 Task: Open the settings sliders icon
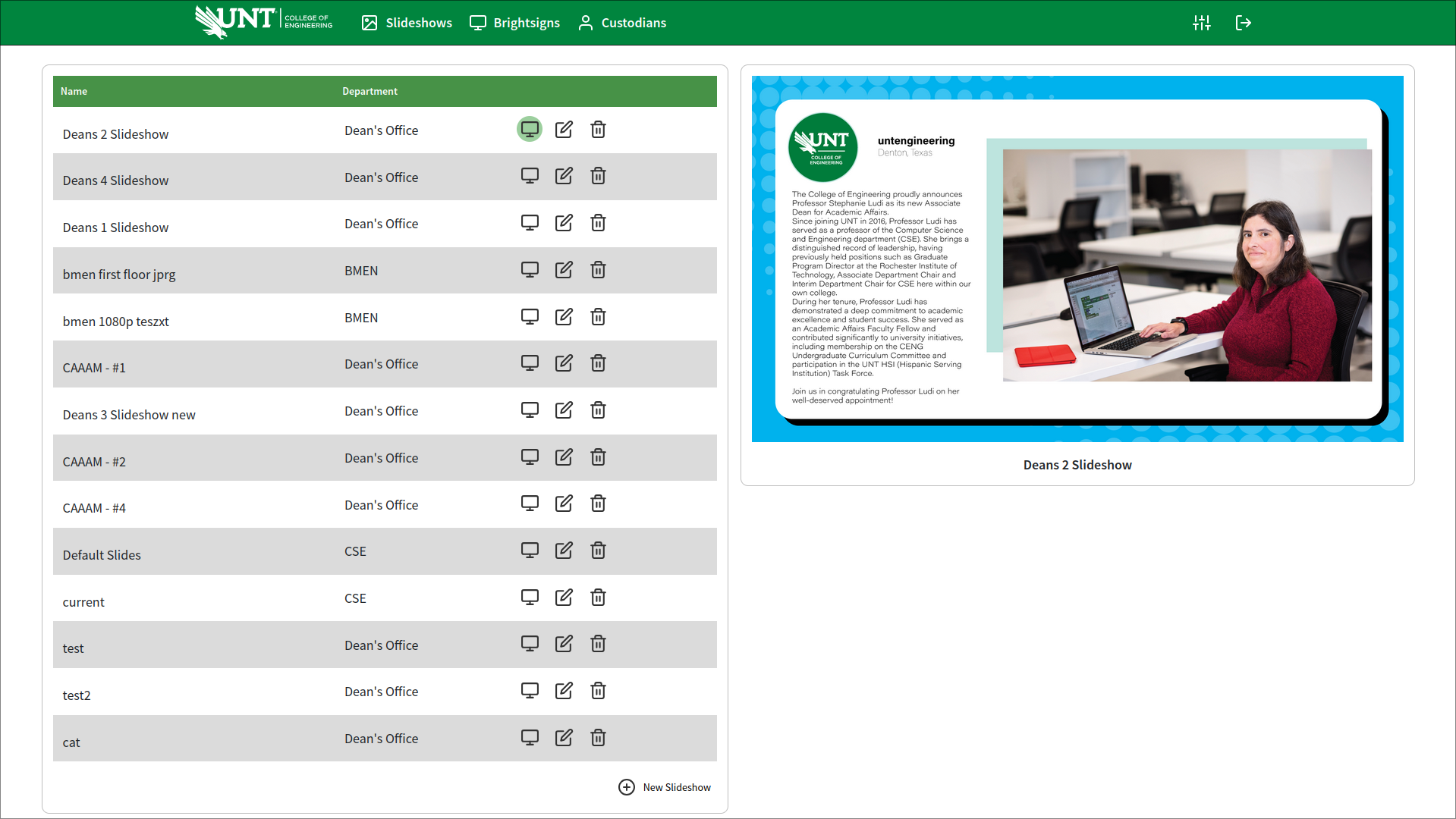[x=1202, y=23]
